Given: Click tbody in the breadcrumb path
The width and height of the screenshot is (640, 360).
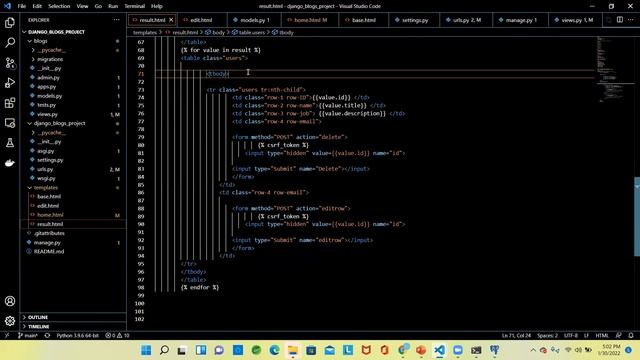Looking at the screenshot, I should pyautogui.click(x=283, y=32).
